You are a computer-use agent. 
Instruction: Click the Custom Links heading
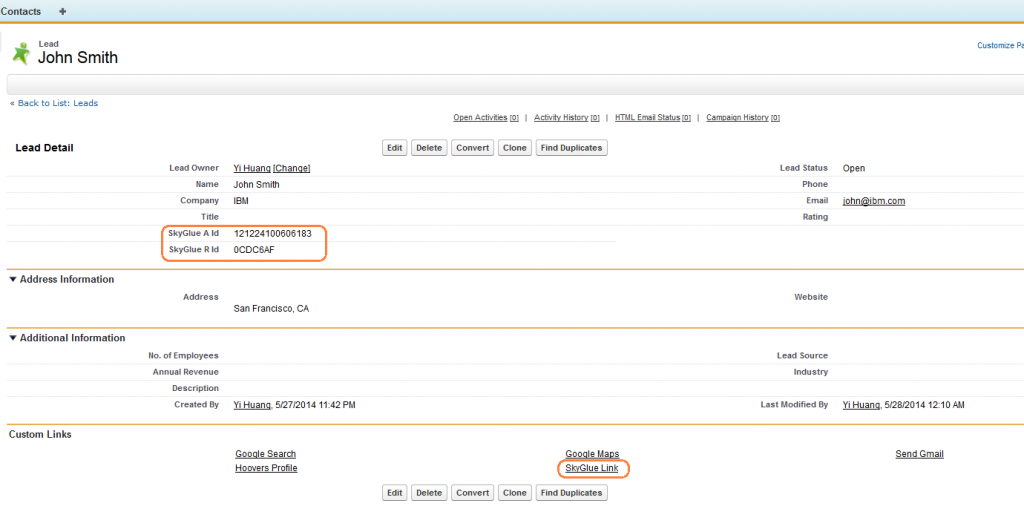[x=40, y=435]
